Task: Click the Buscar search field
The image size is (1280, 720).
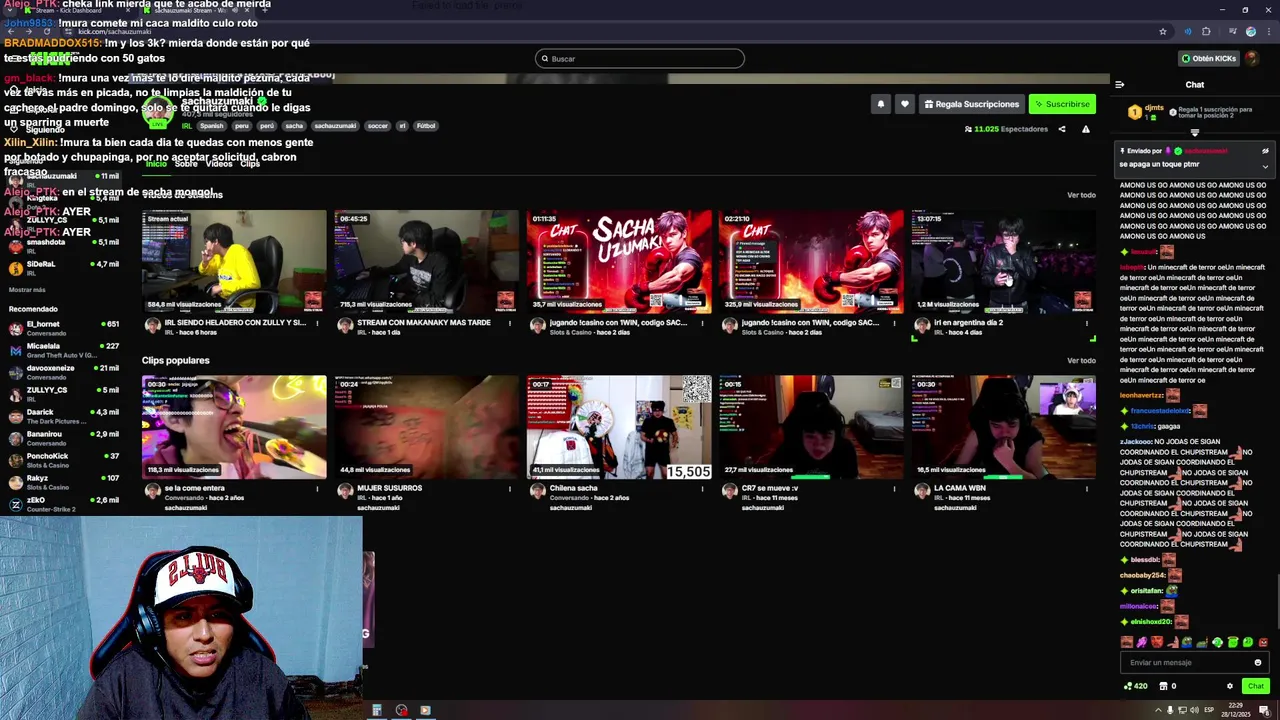Action: pos(640,59)
